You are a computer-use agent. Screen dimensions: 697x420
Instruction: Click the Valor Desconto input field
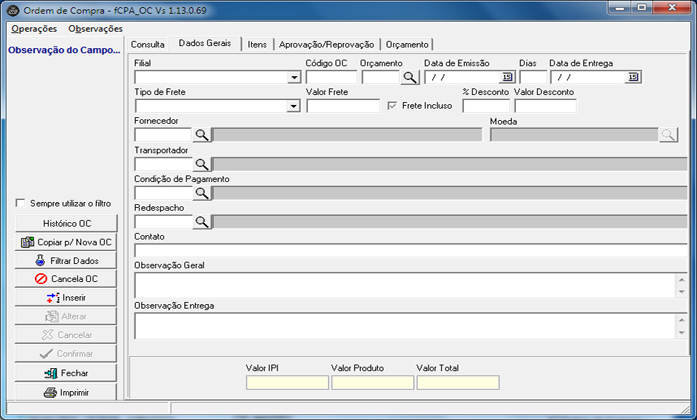545,106
